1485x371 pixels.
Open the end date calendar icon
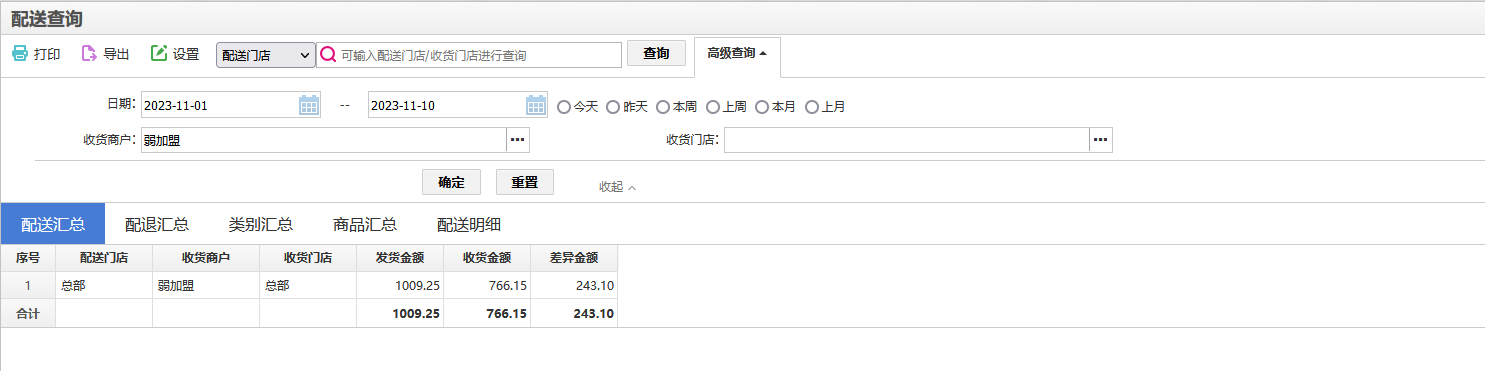536,105
